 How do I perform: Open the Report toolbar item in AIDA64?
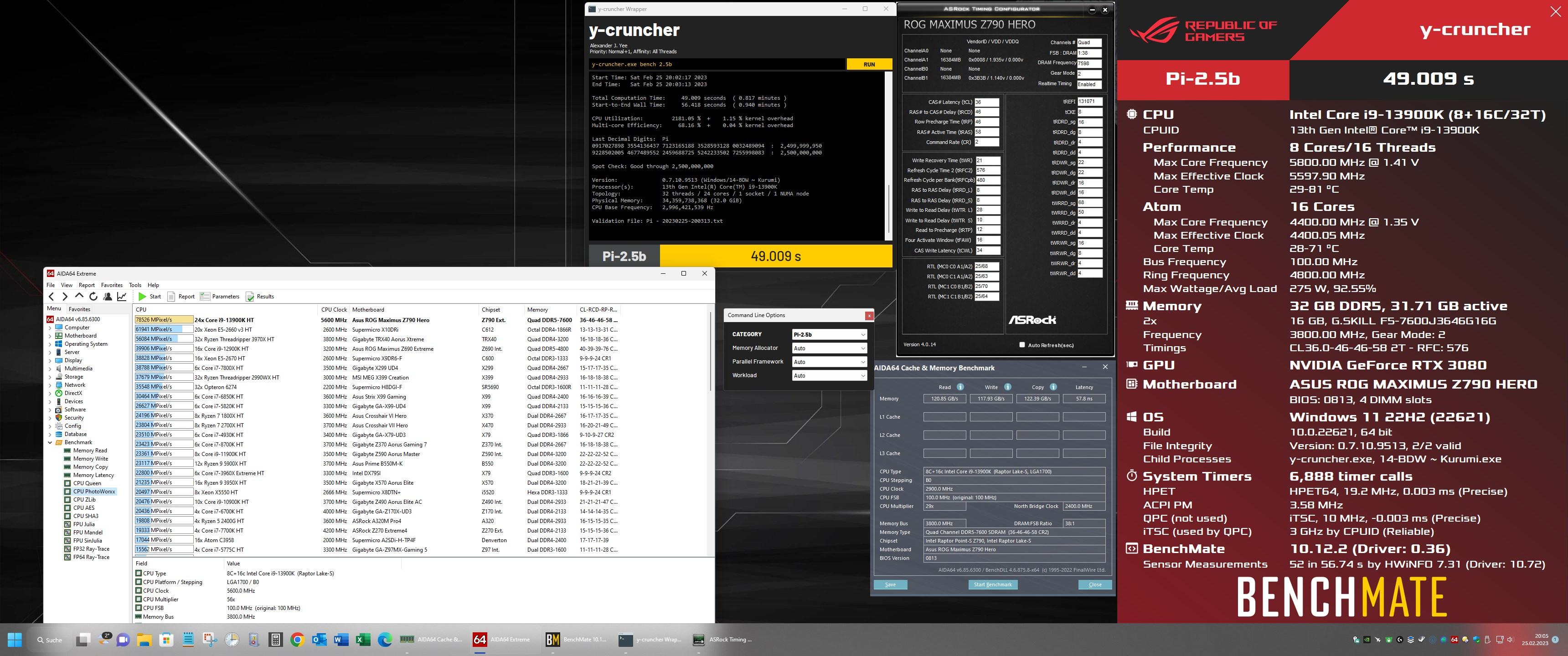(181, 297)
